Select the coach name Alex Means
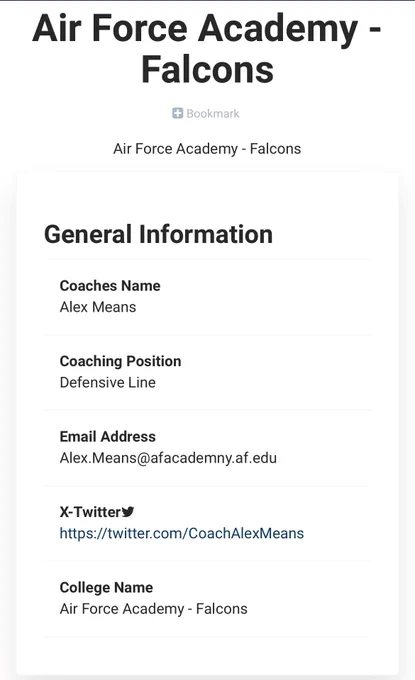This screenshot has width=415, height=680. click(98, 307)
